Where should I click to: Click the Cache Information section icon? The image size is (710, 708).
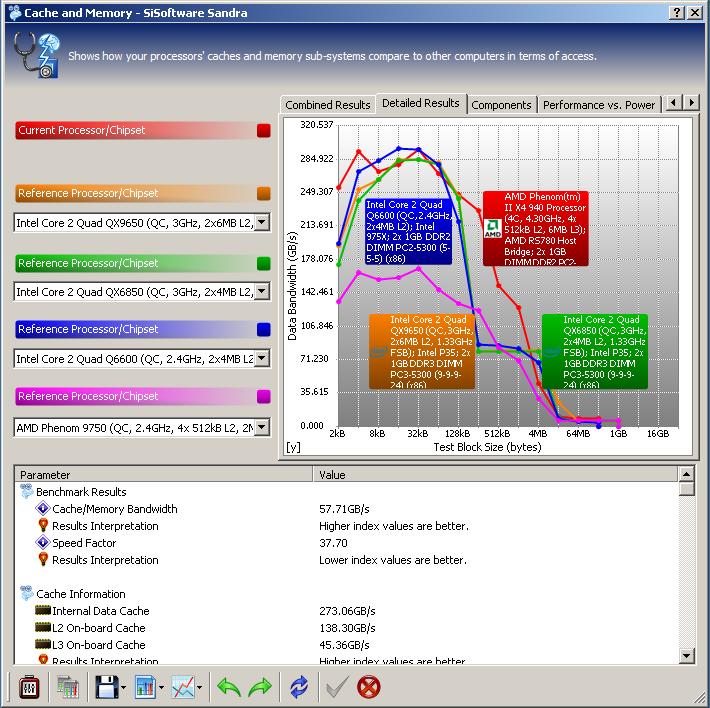(x=27, y=593)
